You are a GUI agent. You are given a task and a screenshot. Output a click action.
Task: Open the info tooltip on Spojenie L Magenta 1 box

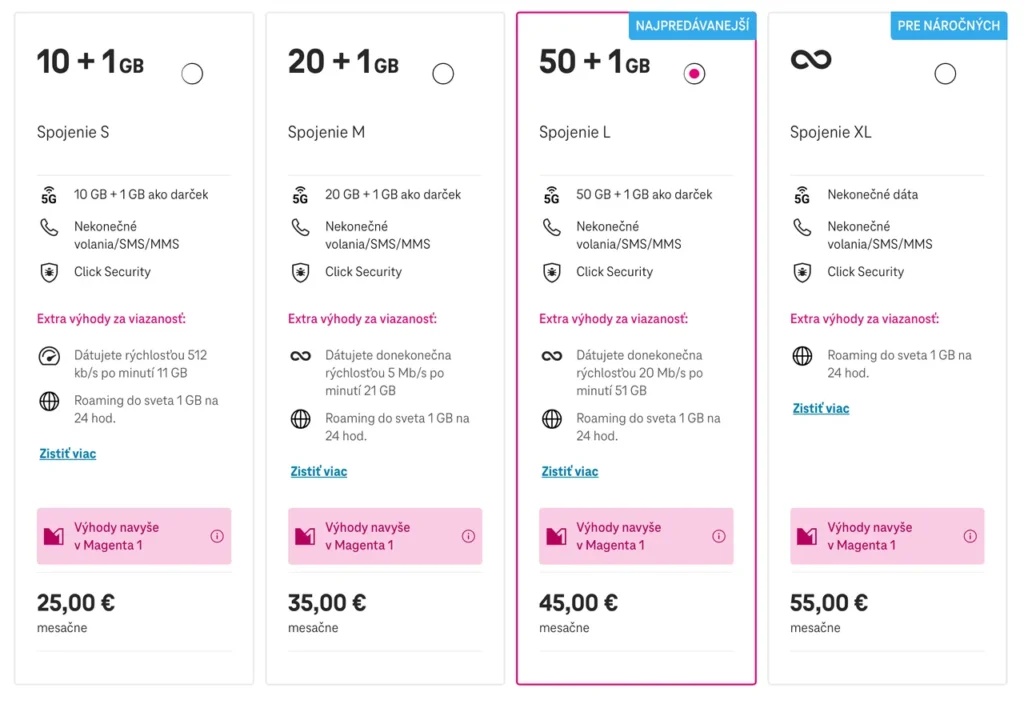pyautogui.click(x=719, y=536)
